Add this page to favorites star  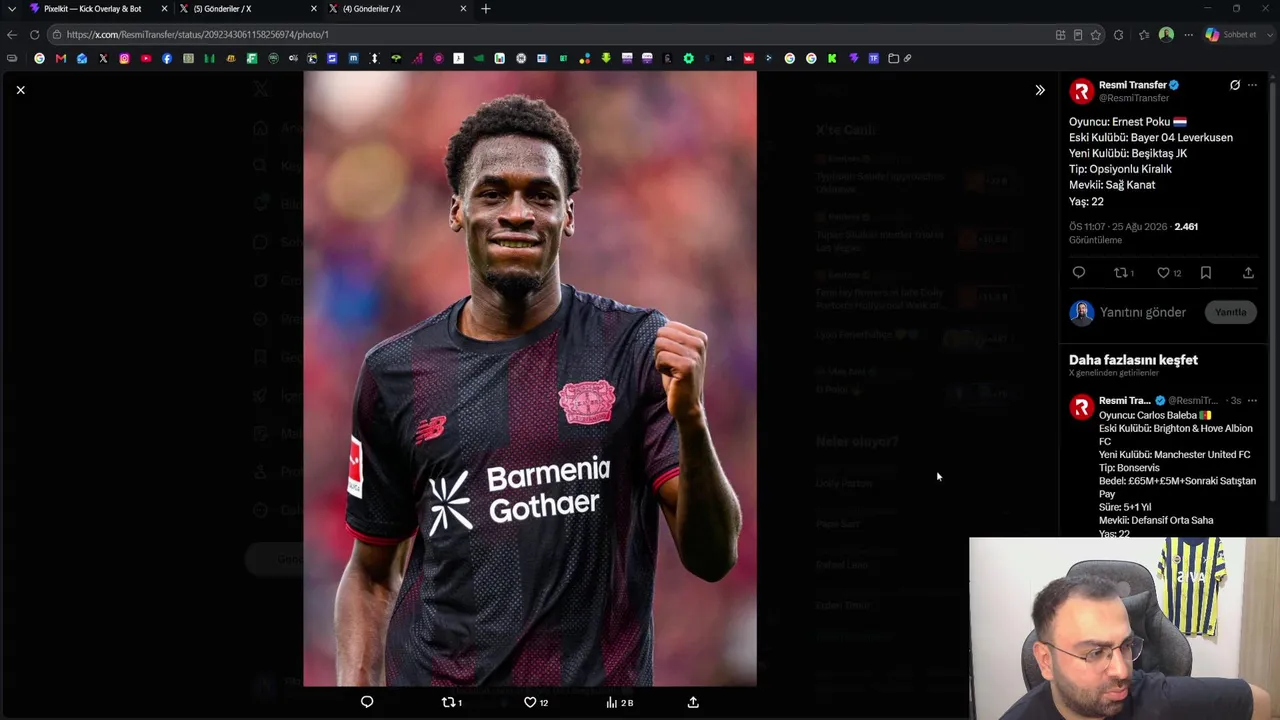coord(1096,34)
